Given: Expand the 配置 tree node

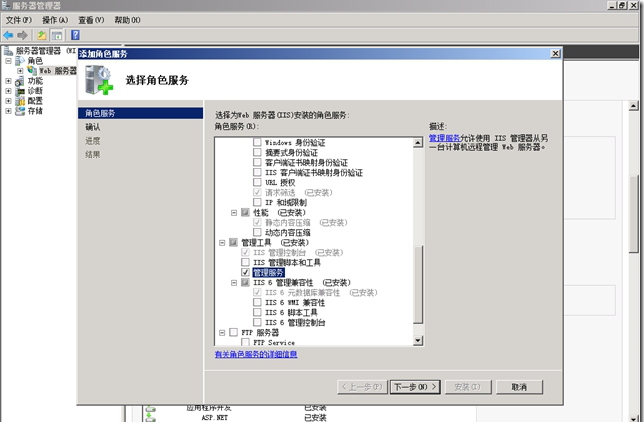Looking at the screenshot, I should [8, 101].
